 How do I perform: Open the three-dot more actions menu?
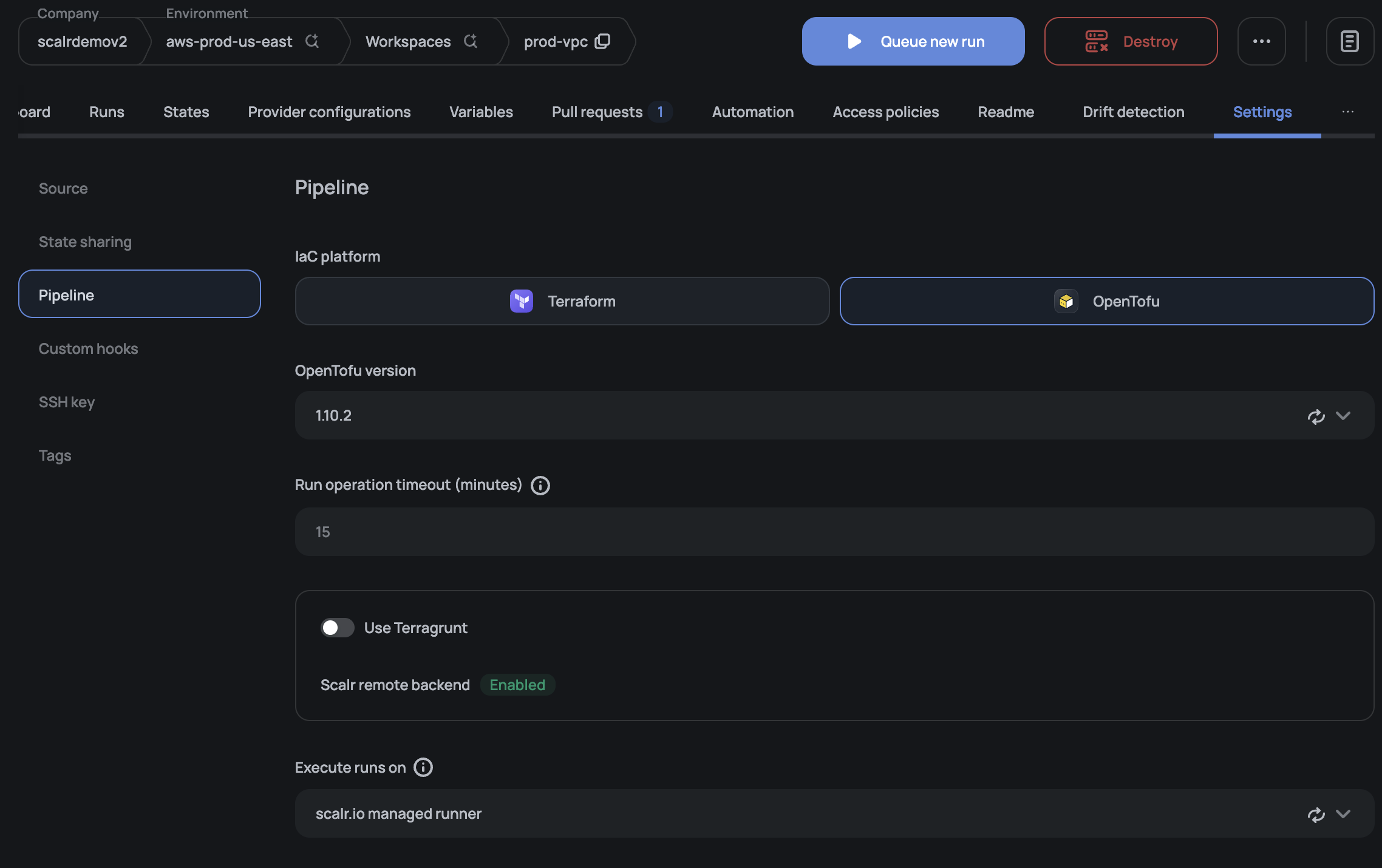tap(1262, 41)
